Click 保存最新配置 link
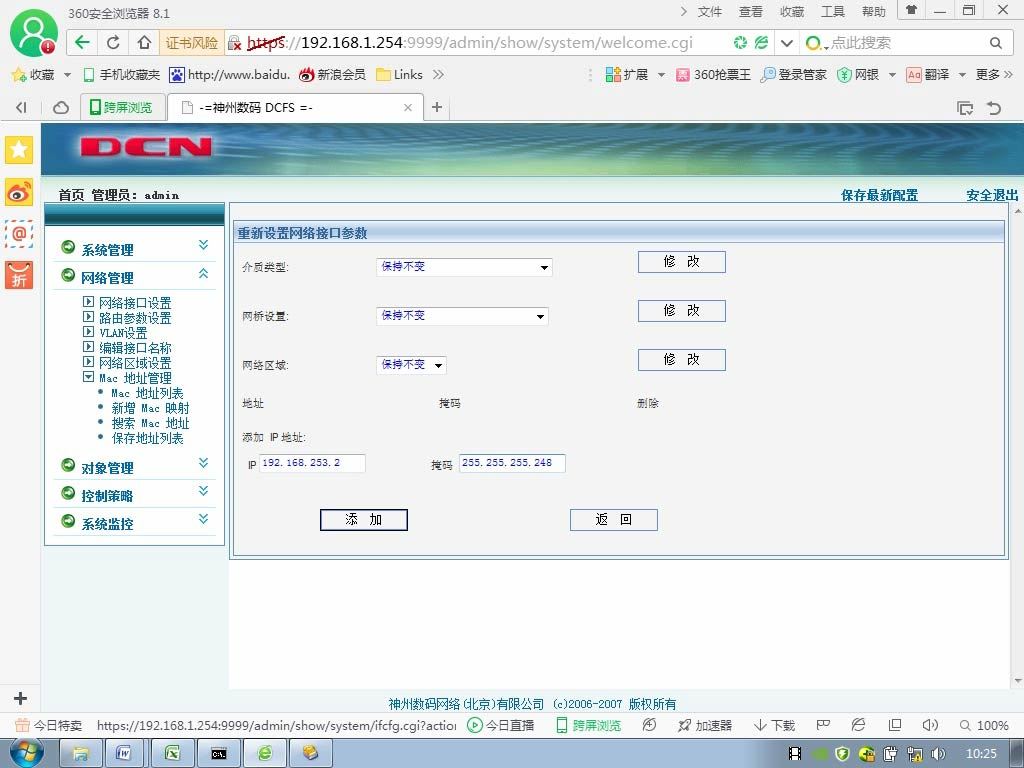Screen dimensions: 1024x768 pos(879,195)
